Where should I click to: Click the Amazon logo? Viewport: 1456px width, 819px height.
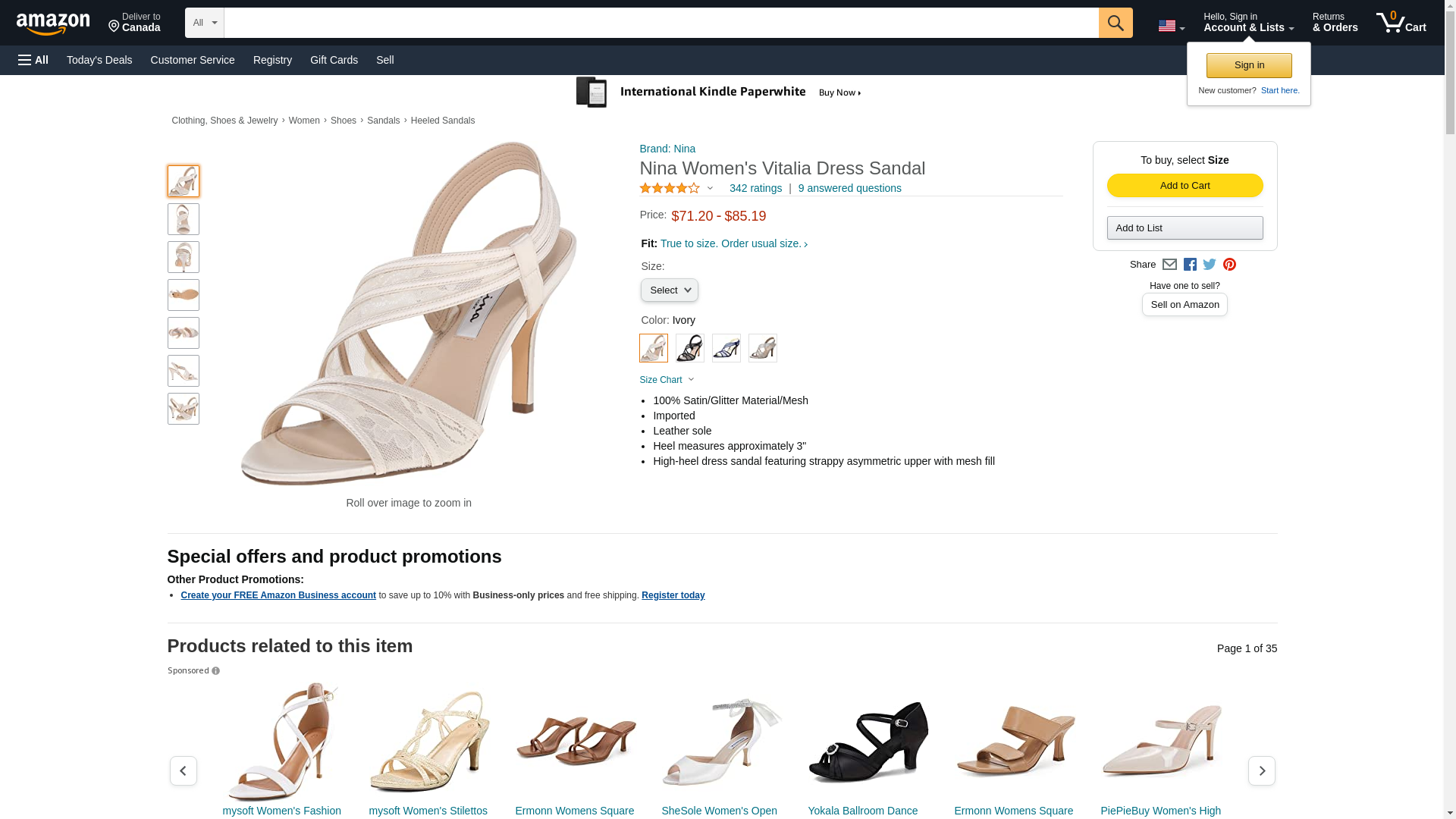pos(53,24)
